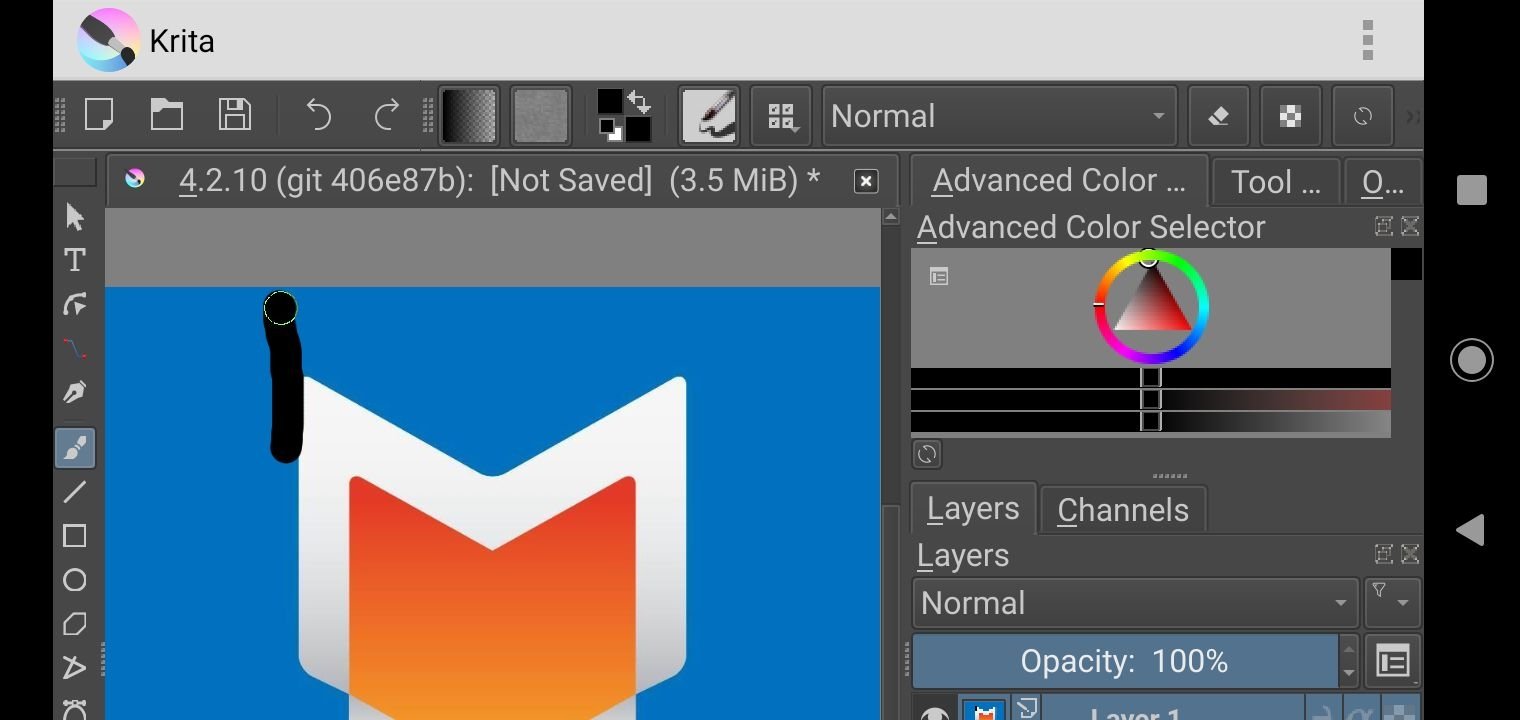The image size is (1520, 720).
Task: Float the Layers docker
Action: tap(1384, 554)
